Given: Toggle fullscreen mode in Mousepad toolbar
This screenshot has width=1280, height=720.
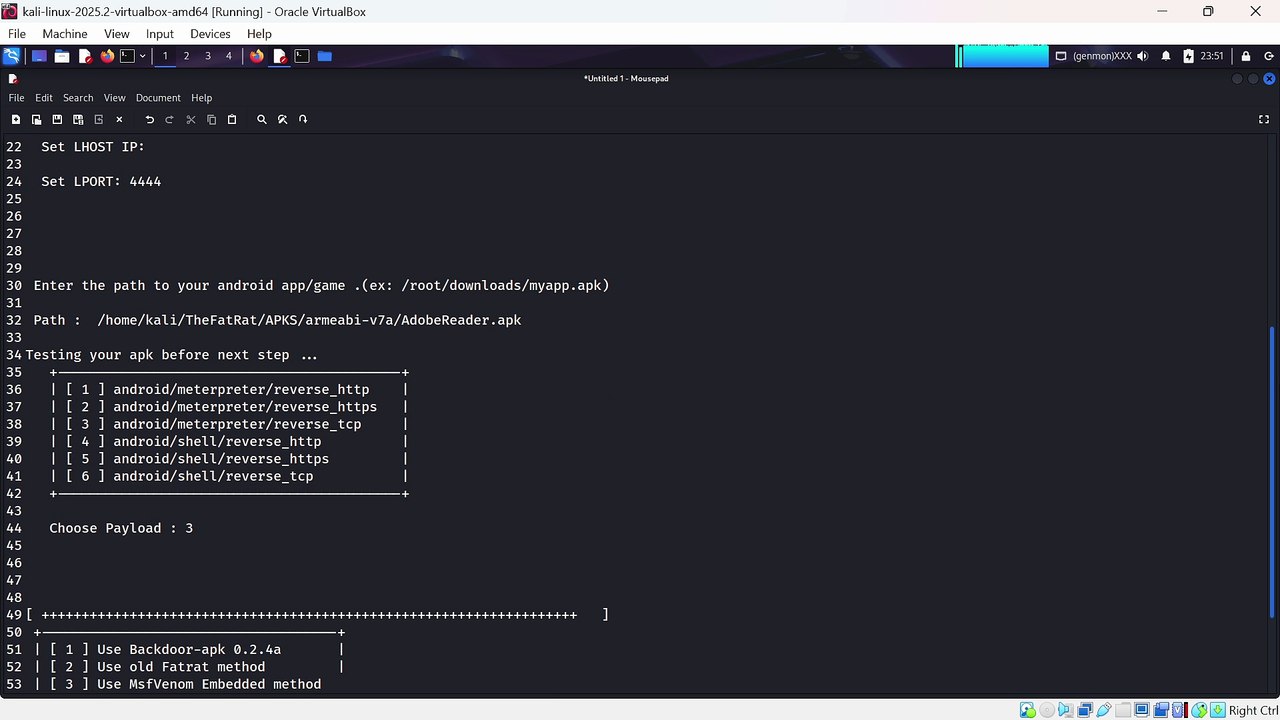Looking at the screenshot, I should click(1264, 120).
